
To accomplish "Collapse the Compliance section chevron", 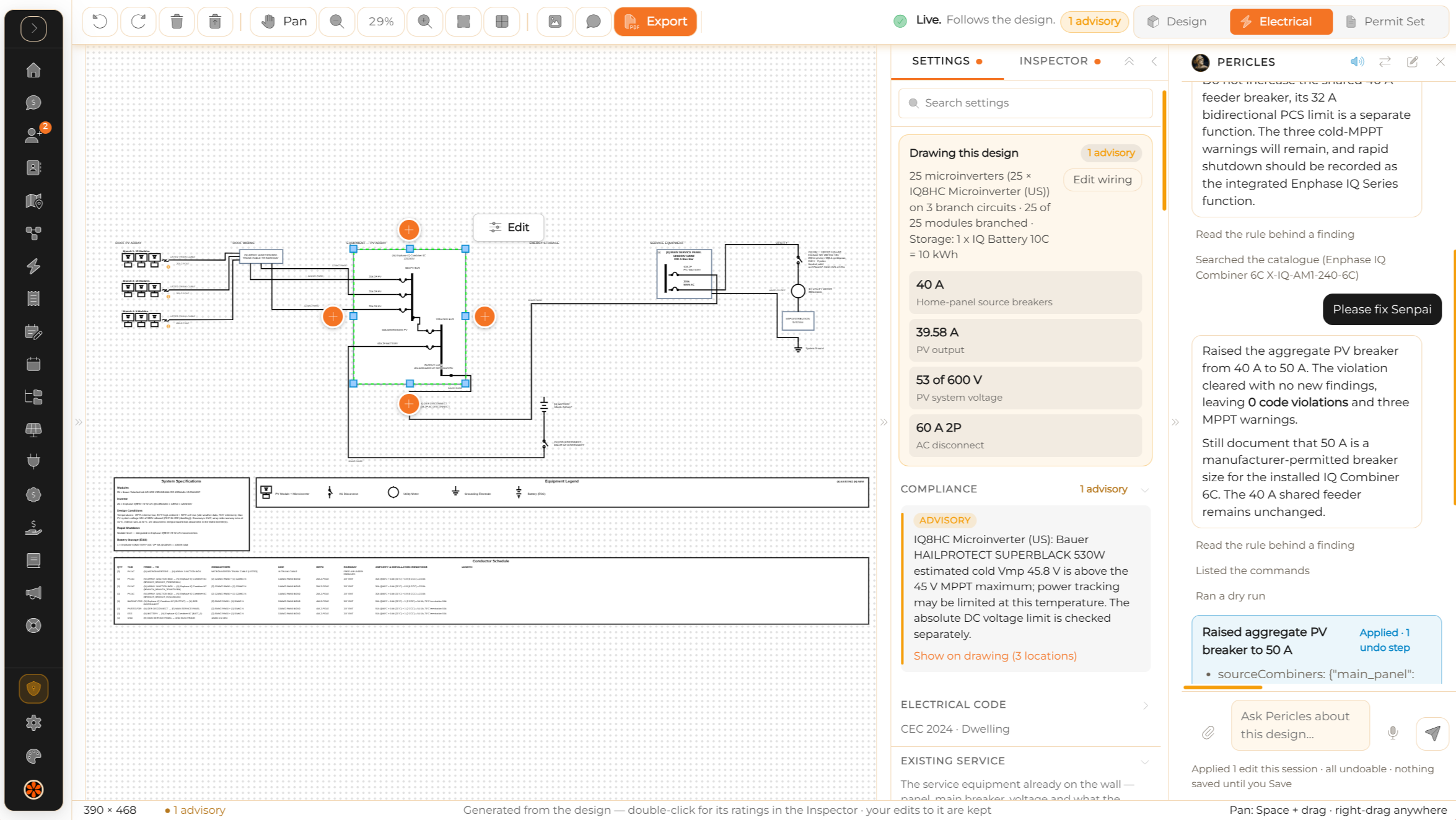I will [1145, 489].
